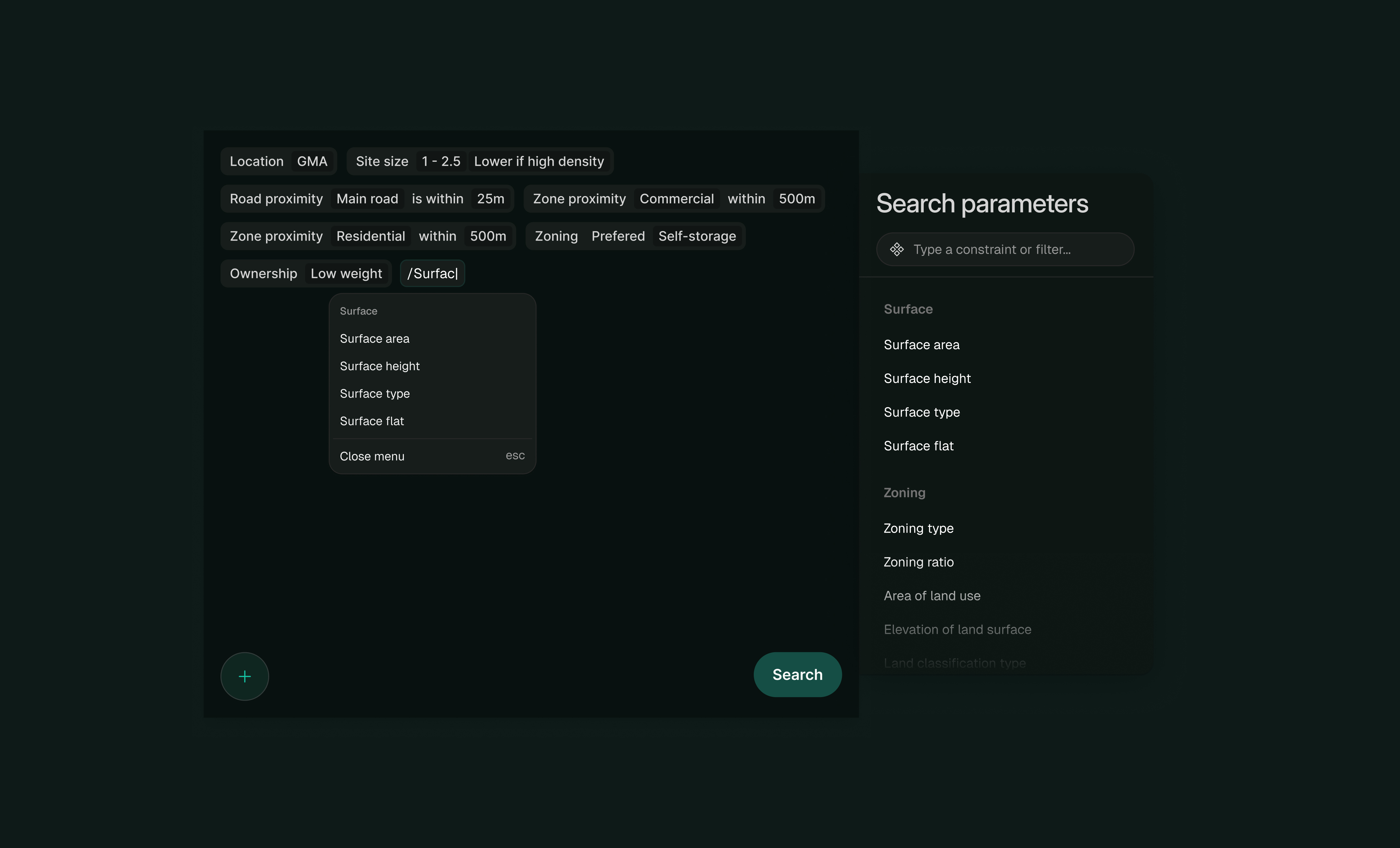Click 'Surface height' in Search parameters panel
The image size is (1400, 848).
point(927,378)
